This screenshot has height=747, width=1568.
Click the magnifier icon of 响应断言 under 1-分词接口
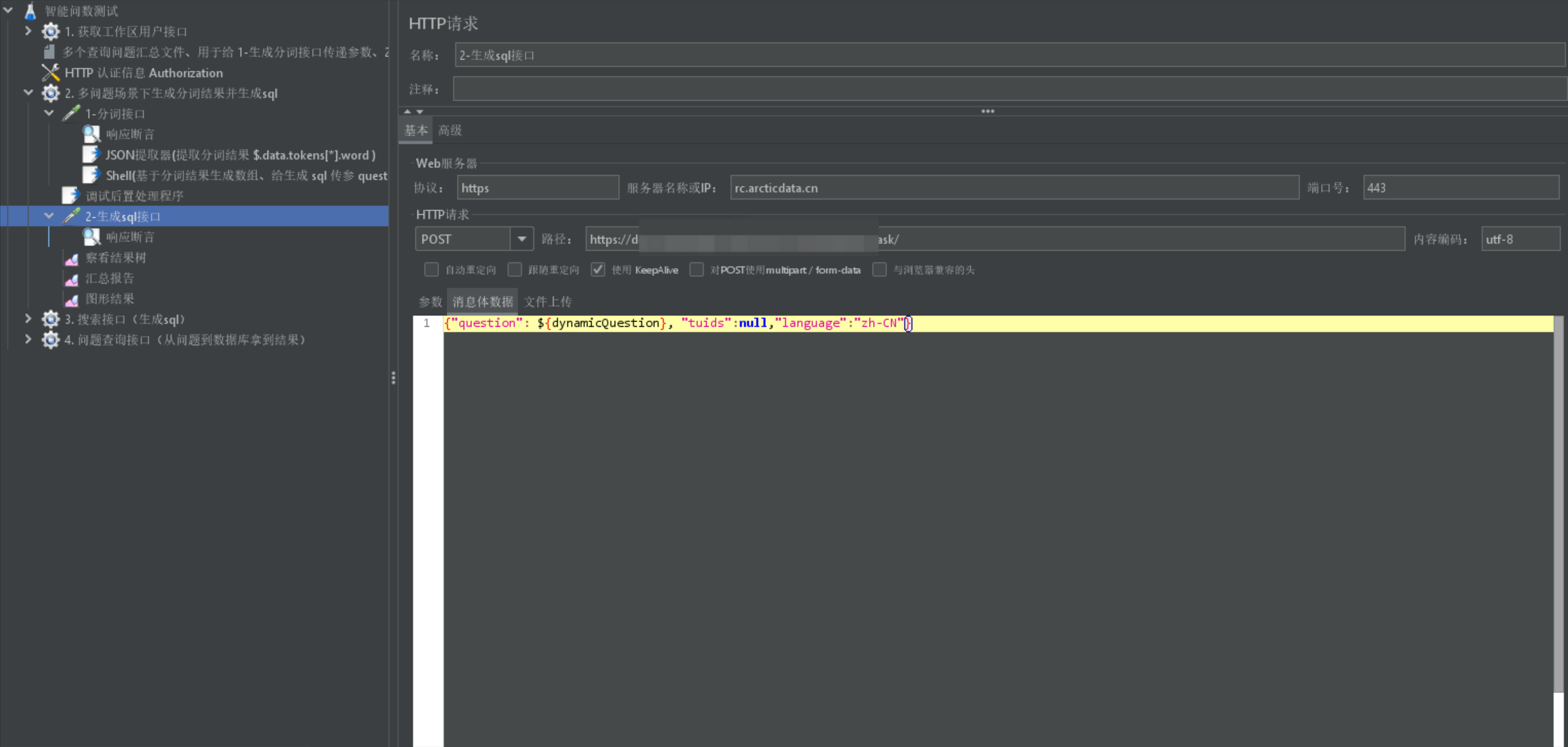pyautogui.click(x=91, y=134)
